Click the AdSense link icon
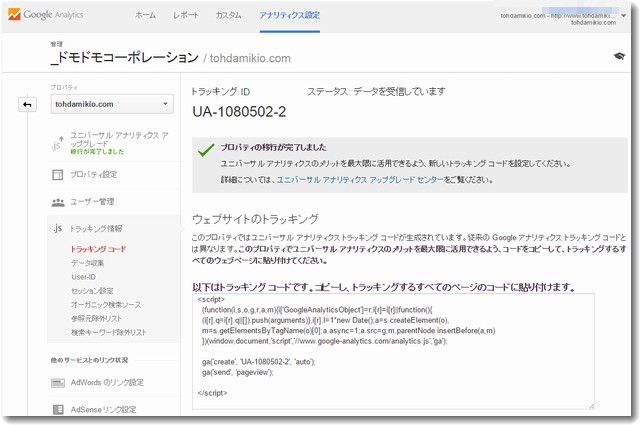 (x=58, y=409)
